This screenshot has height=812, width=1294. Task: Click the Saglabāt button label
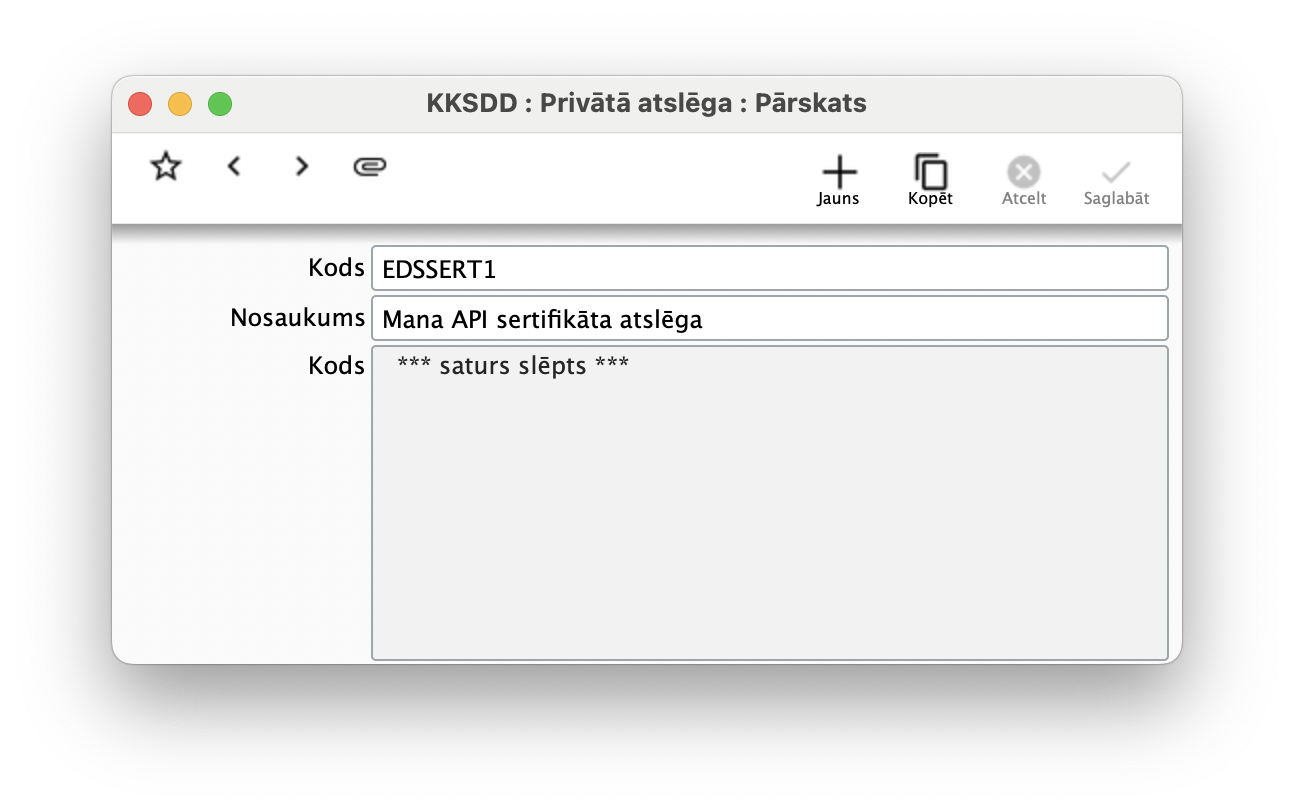(x=1116, y=198)
